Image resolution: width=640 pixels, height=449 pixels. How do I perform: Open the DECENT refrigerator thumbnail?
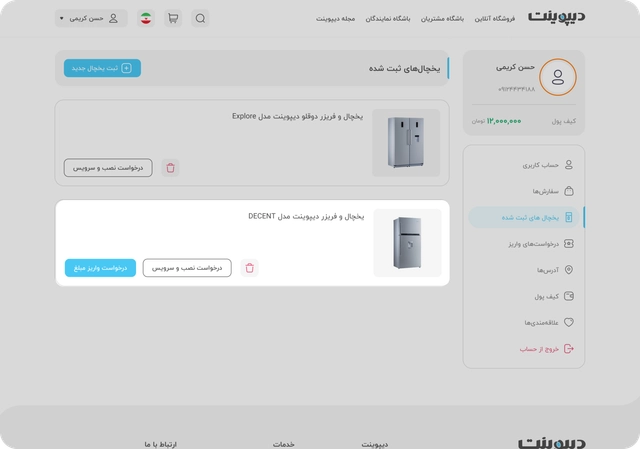(x=407, y=243)
